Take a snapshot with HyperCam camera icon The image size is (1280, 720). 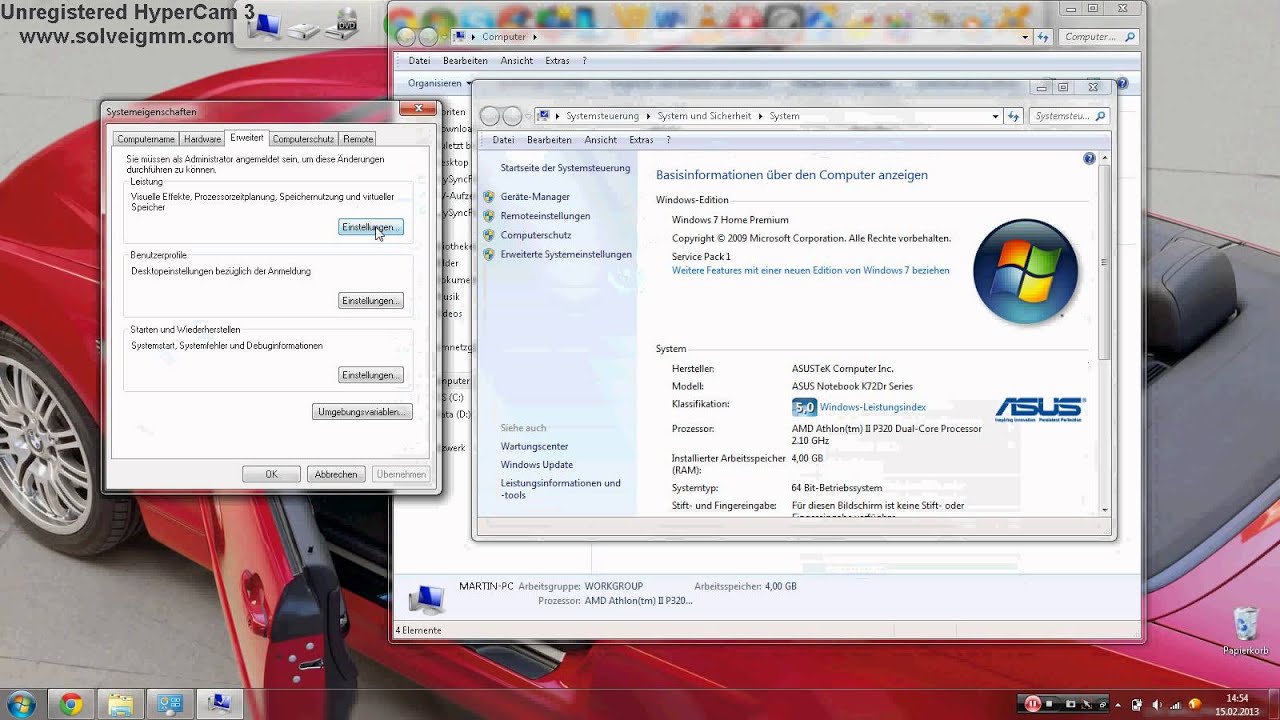click(1070, 704)
